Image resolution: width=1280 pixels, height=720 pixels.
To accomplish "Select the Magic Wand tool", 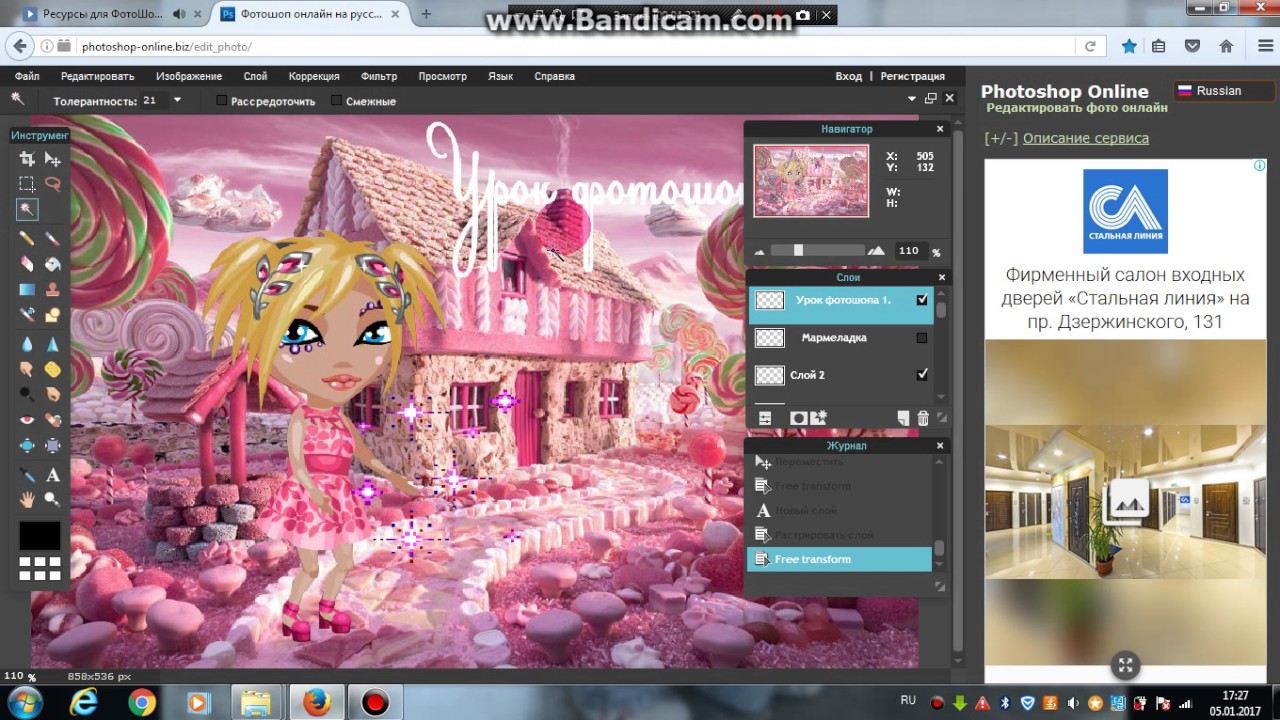I will pyautogui.click(x=27, y=210).
